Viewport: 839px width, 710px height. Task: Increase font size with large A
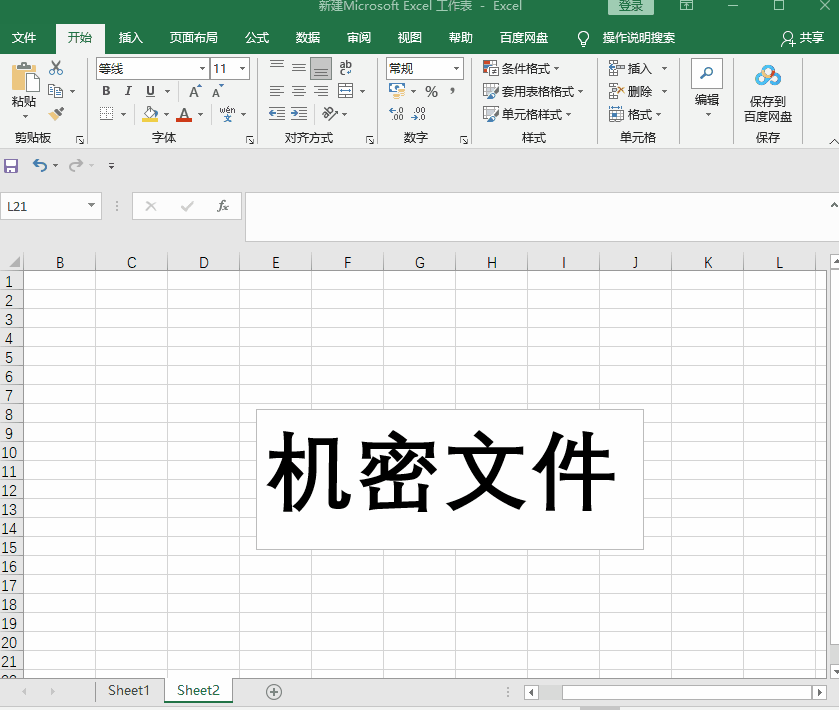pos(195,91)
